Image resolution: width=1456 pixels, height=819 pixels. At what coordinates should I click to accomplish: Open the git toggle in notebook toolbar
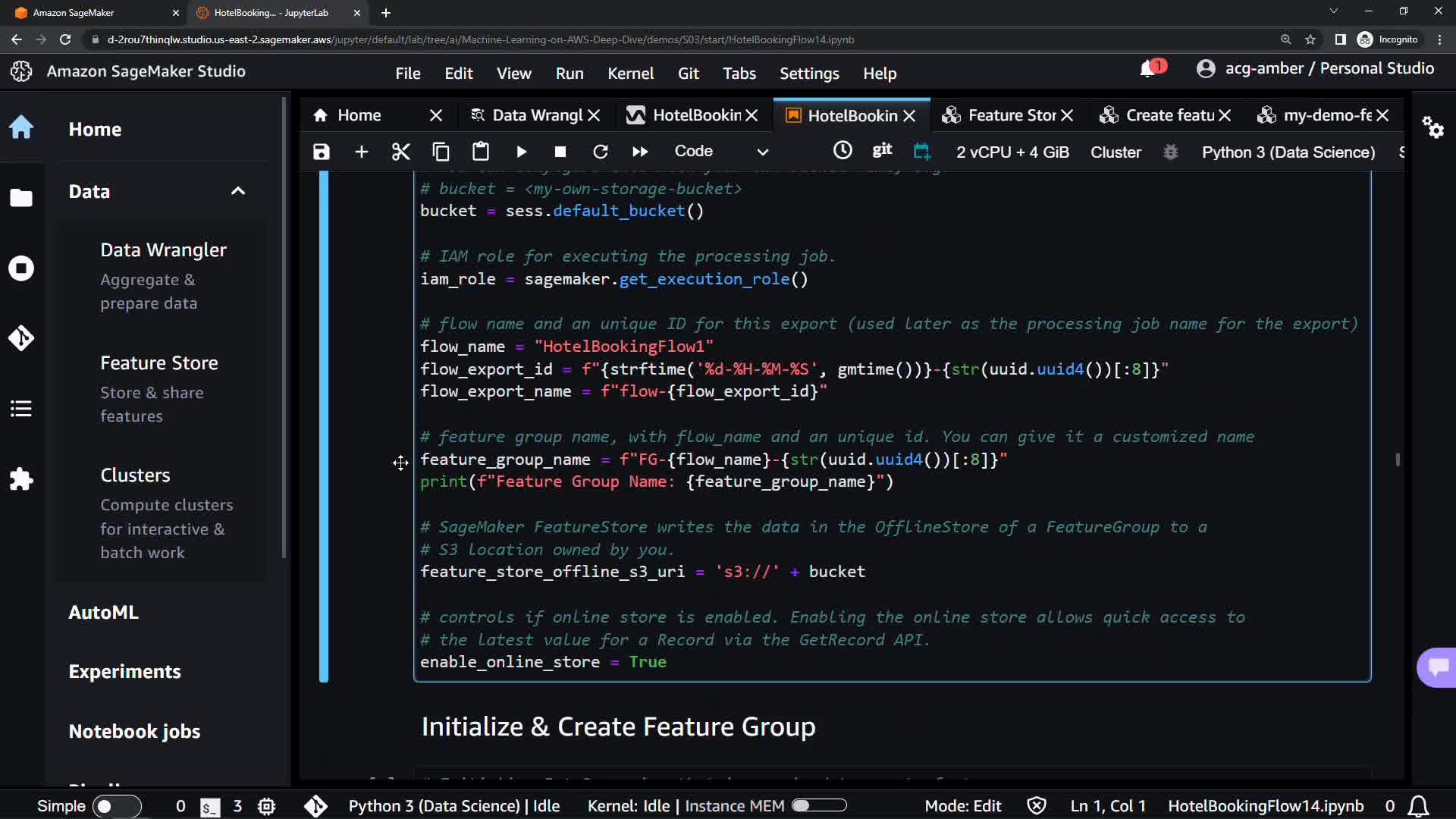(882, 151)
